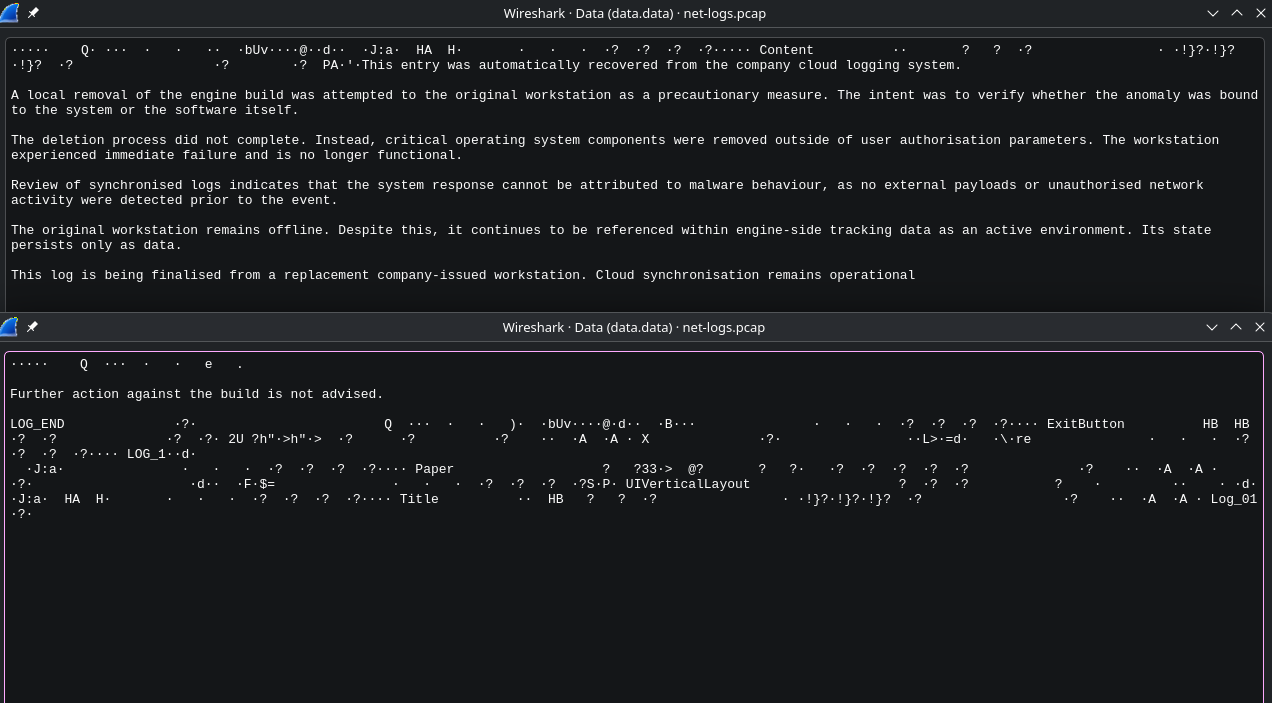
Task: Minimize the upper Data window
Action: (1212, 13)
